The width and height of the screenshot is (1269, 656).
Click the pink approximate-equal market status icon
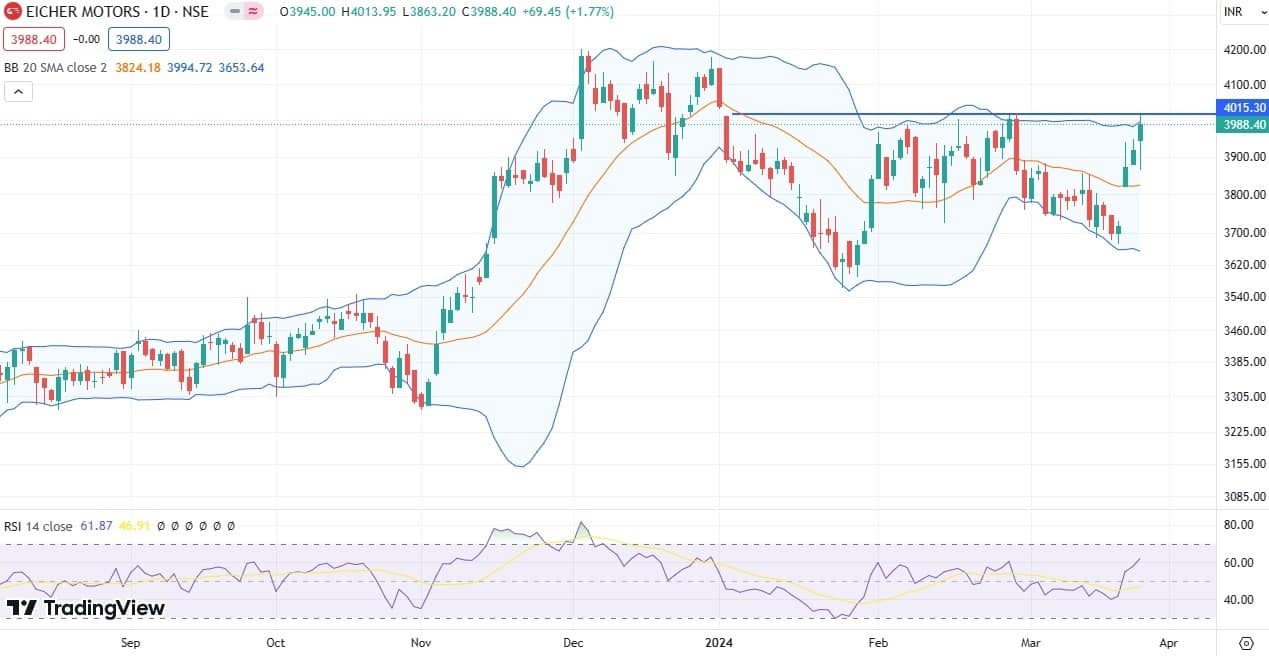tap(254, 12)
